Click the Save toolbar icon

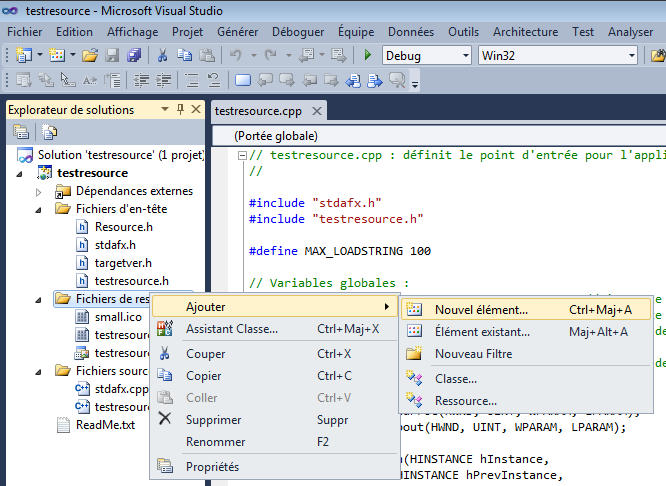click(112, 55)
